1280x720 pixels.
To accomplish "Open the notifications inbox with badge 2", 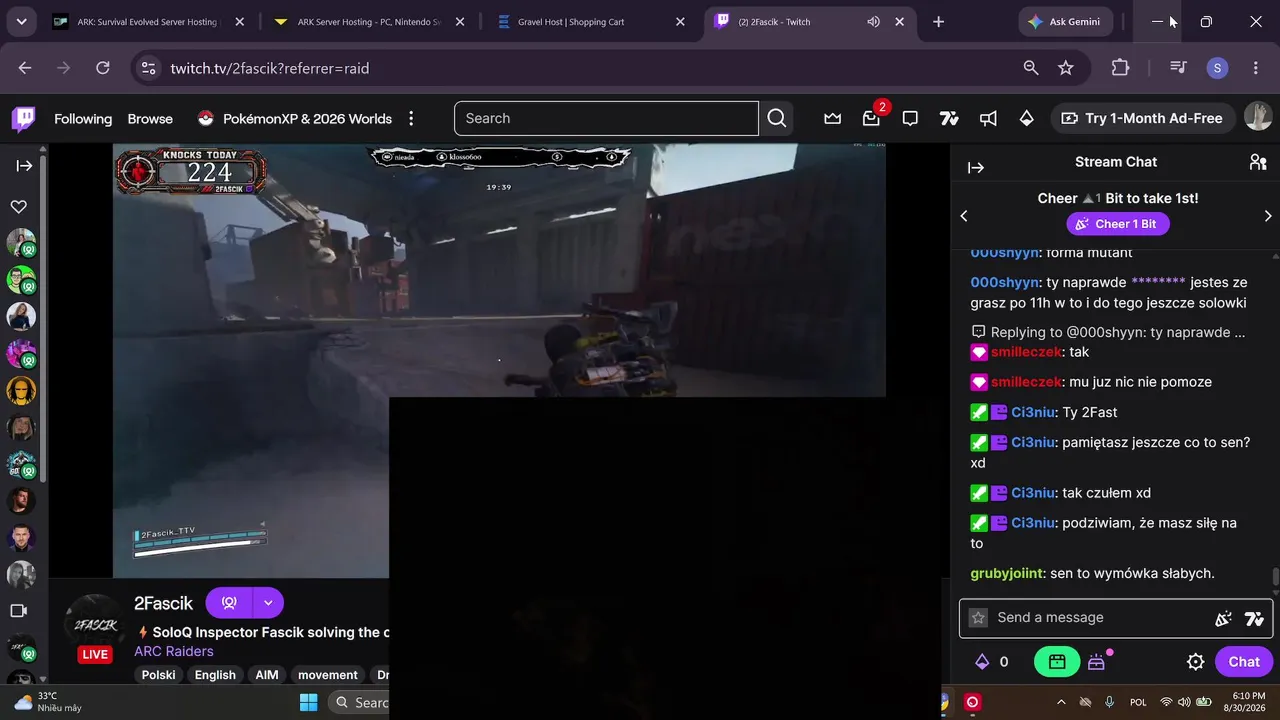I will tap(872, 118).
